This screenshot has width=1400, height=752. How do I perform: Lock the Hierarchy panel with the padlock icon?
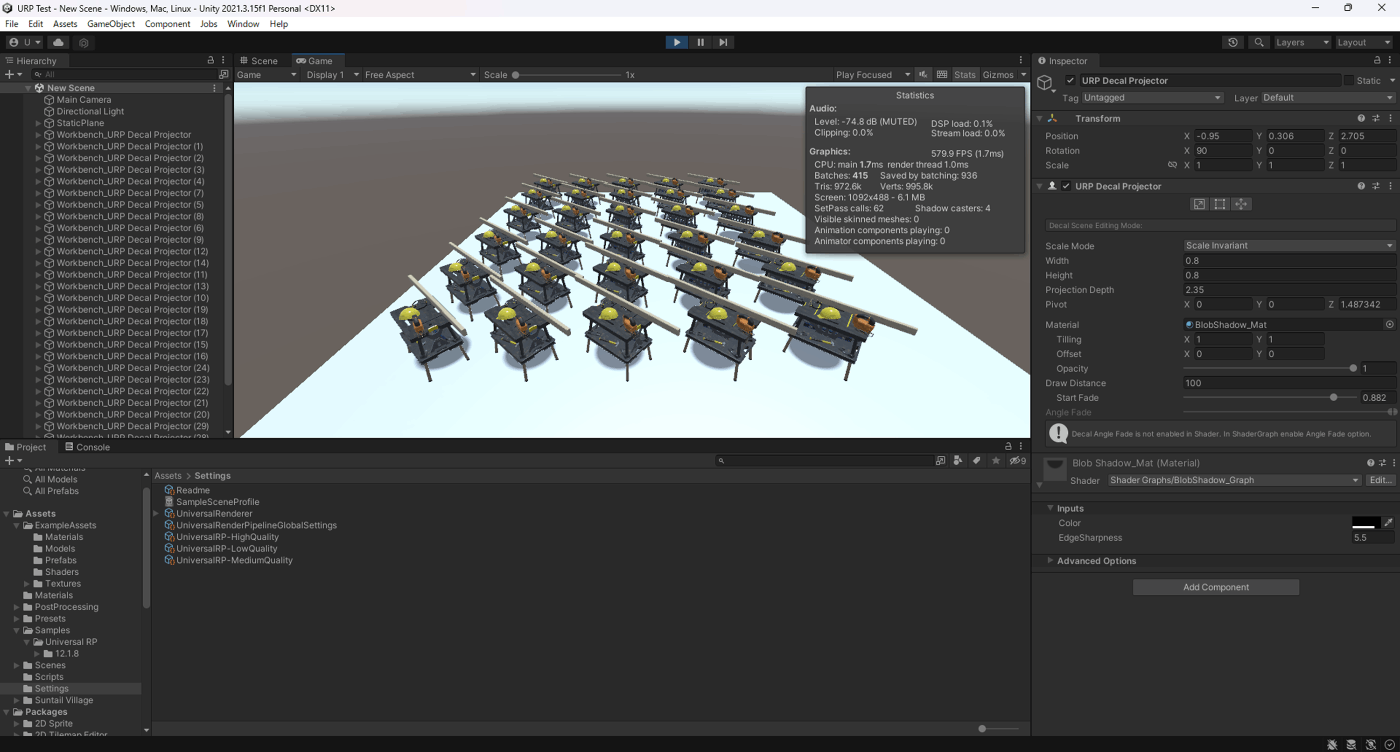tap(210, 61)
